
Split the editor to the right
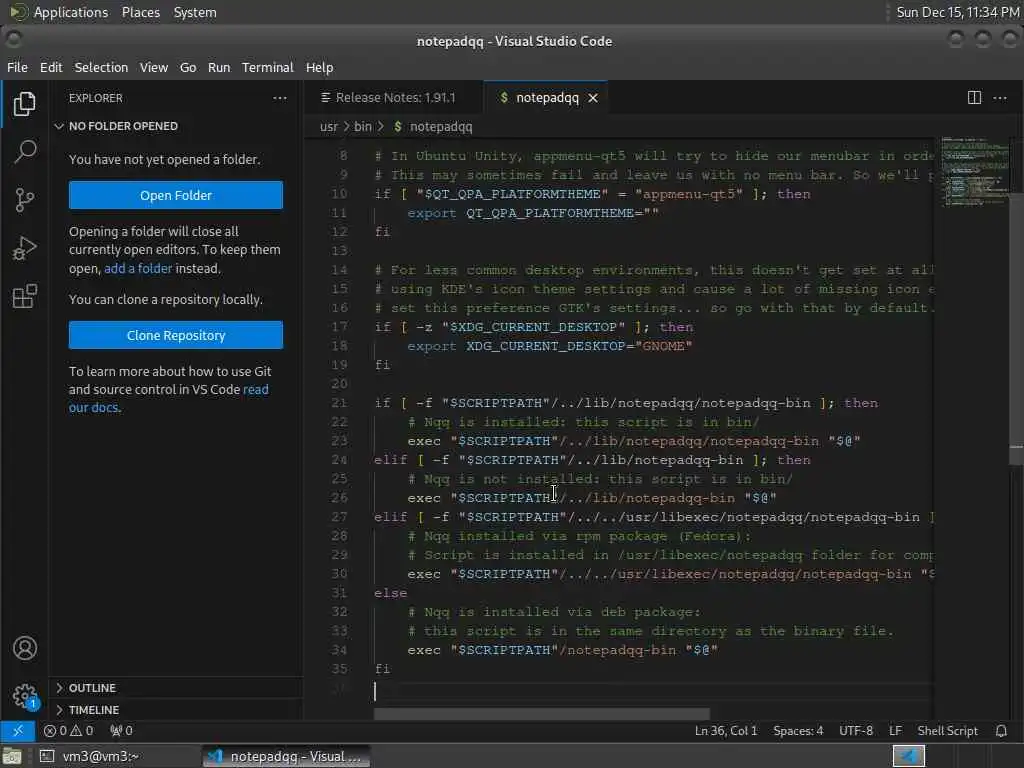click(974, 98)
